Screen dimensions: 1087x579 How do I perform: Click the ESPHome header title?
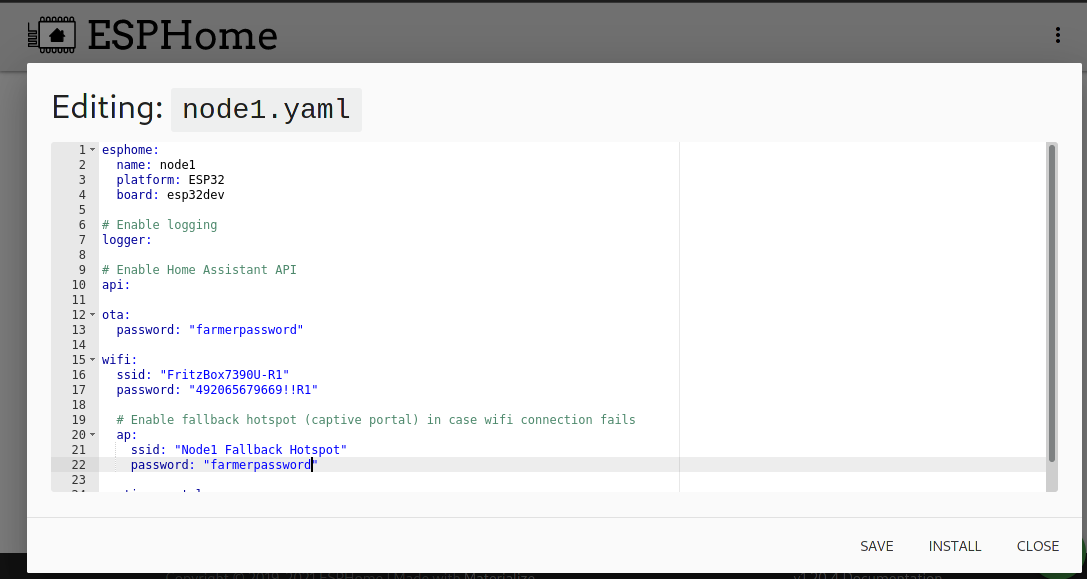click(x=182, y=36)
